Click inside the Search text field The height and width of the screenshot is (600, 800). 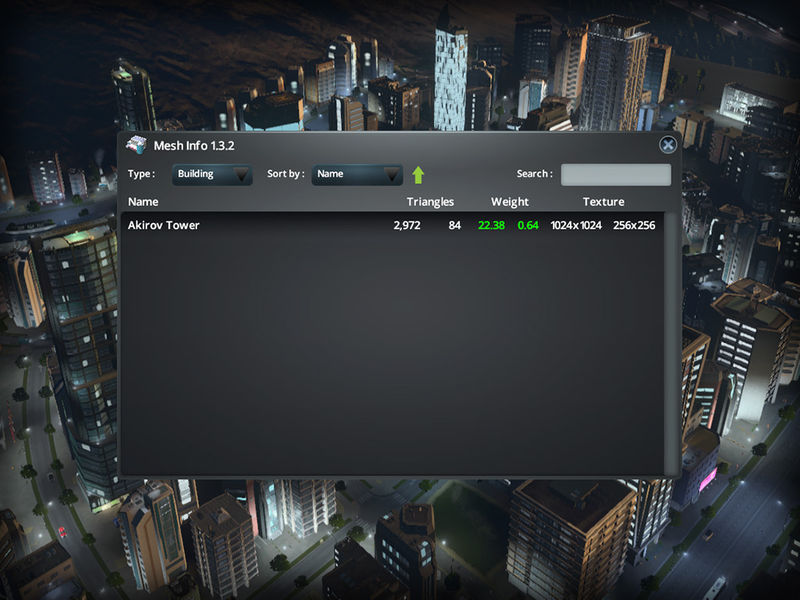click(x=615, y=174)
